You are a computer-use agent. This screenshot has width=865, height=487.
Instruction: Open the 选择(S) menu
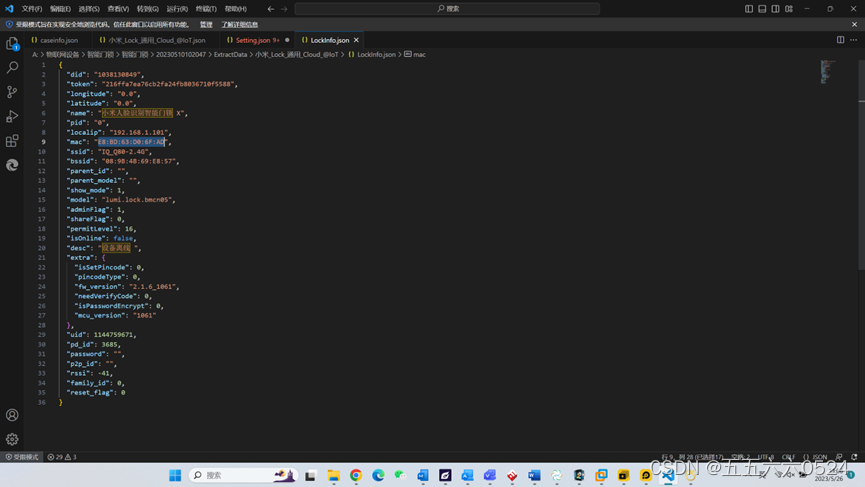pos(89,9)
